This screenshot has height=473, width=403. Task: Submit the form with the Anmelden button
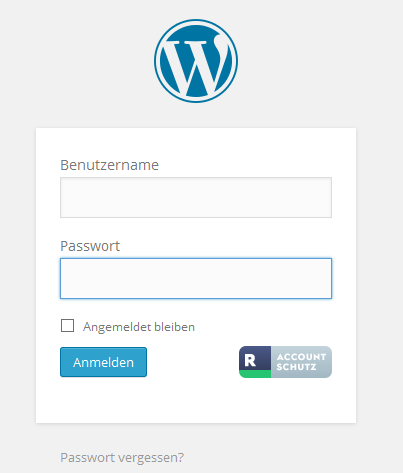pos(103,362)
